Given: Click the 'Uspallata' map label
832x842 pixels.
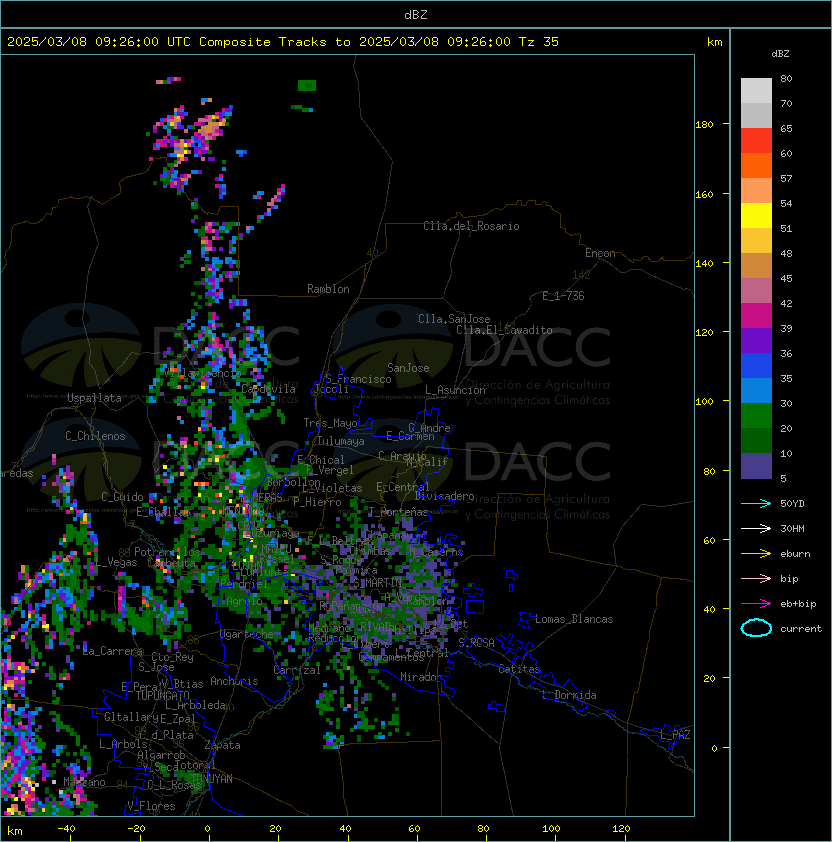Looking at the screenshot, I should point(94,398).
